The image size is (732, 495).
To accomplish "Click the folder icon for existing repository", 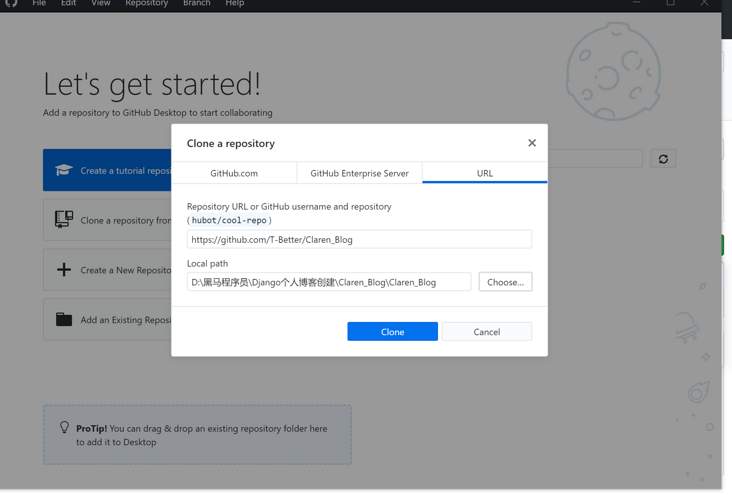I will point(64,319).
